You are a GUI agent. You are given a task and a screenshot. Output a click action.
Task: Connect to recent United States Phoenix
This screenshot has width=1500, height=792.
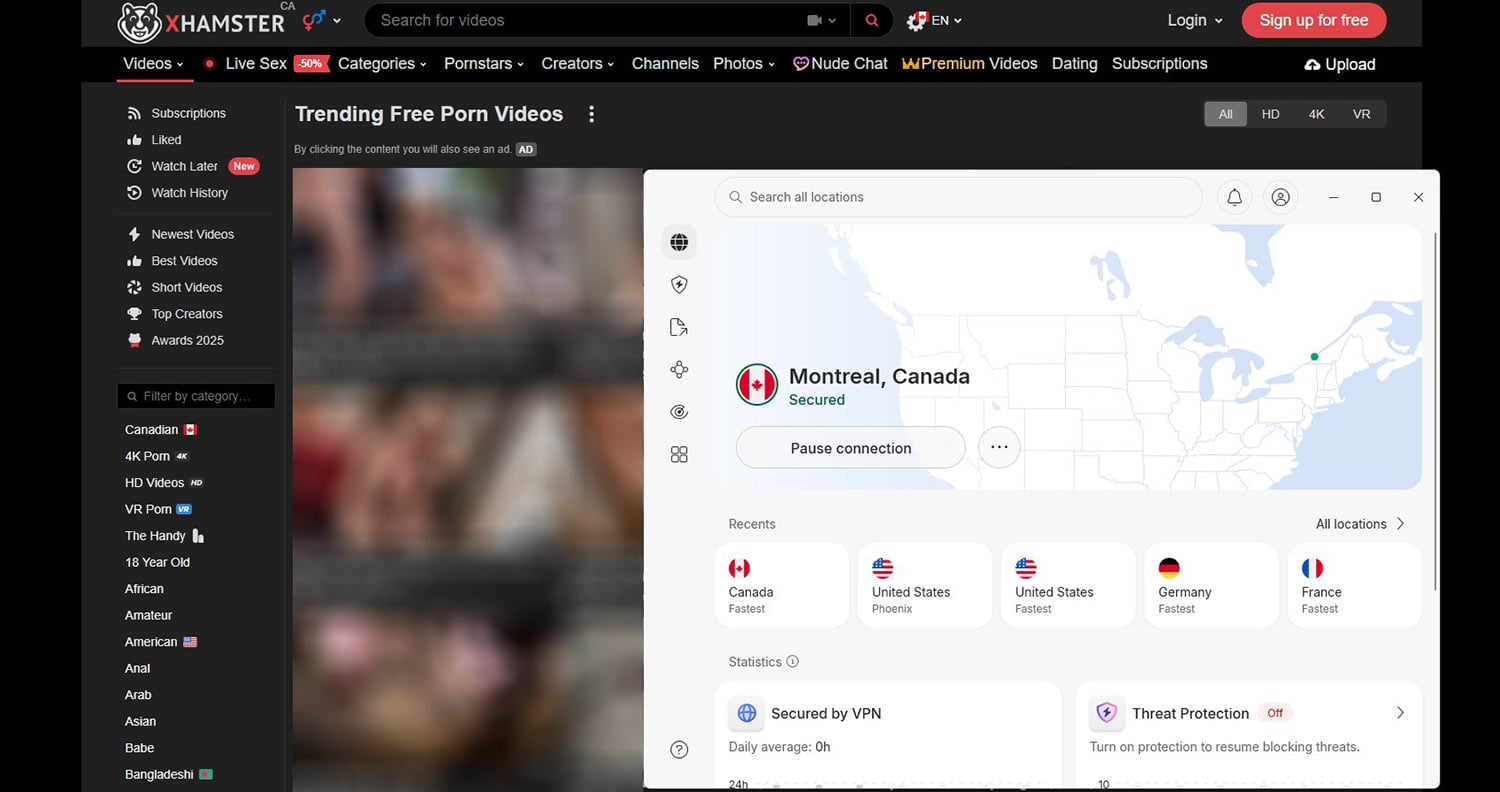click(924, 585)
